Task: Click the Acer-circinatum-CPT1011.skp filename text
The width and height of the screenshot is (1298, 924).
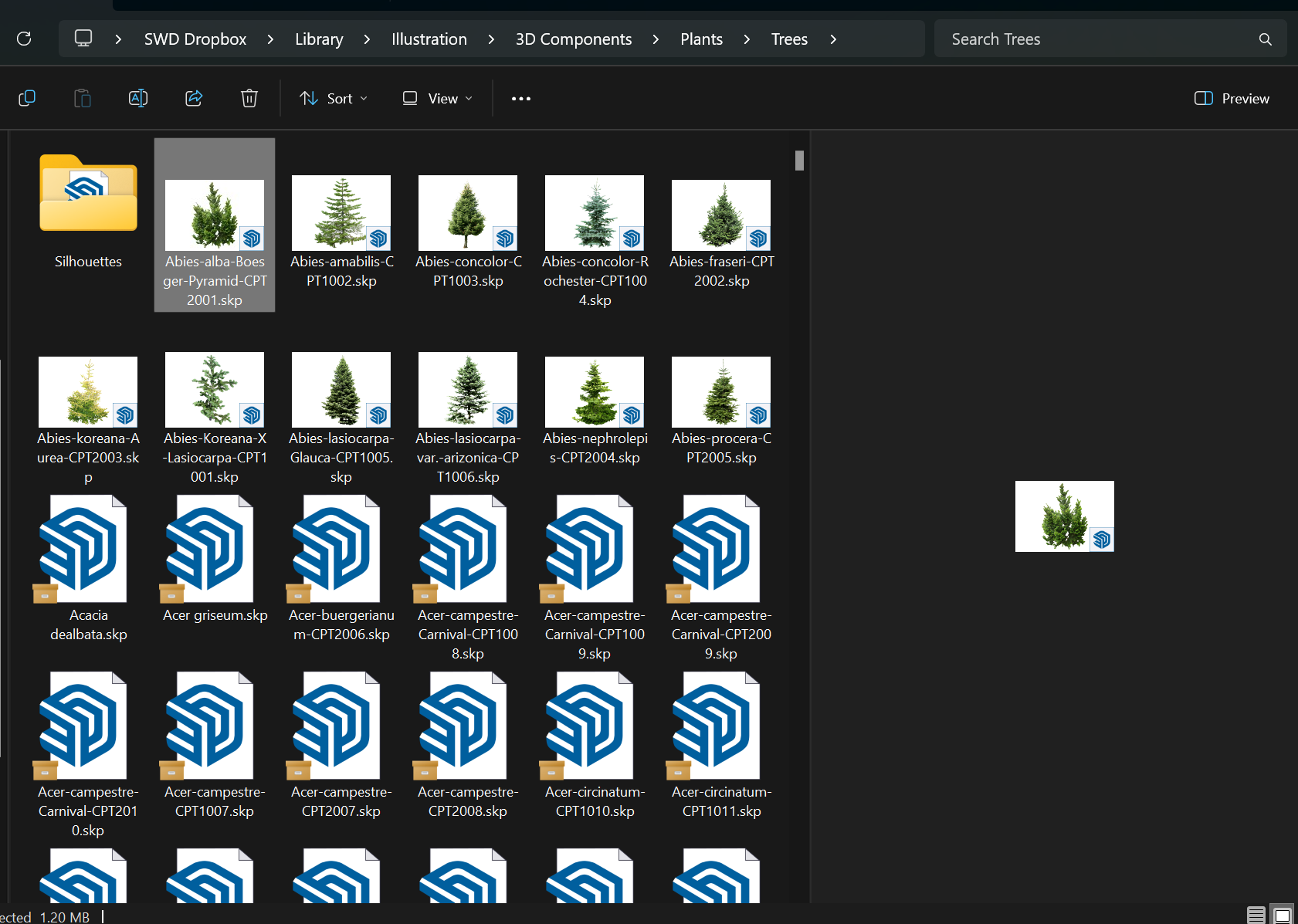Action: [x=721, y=801]
